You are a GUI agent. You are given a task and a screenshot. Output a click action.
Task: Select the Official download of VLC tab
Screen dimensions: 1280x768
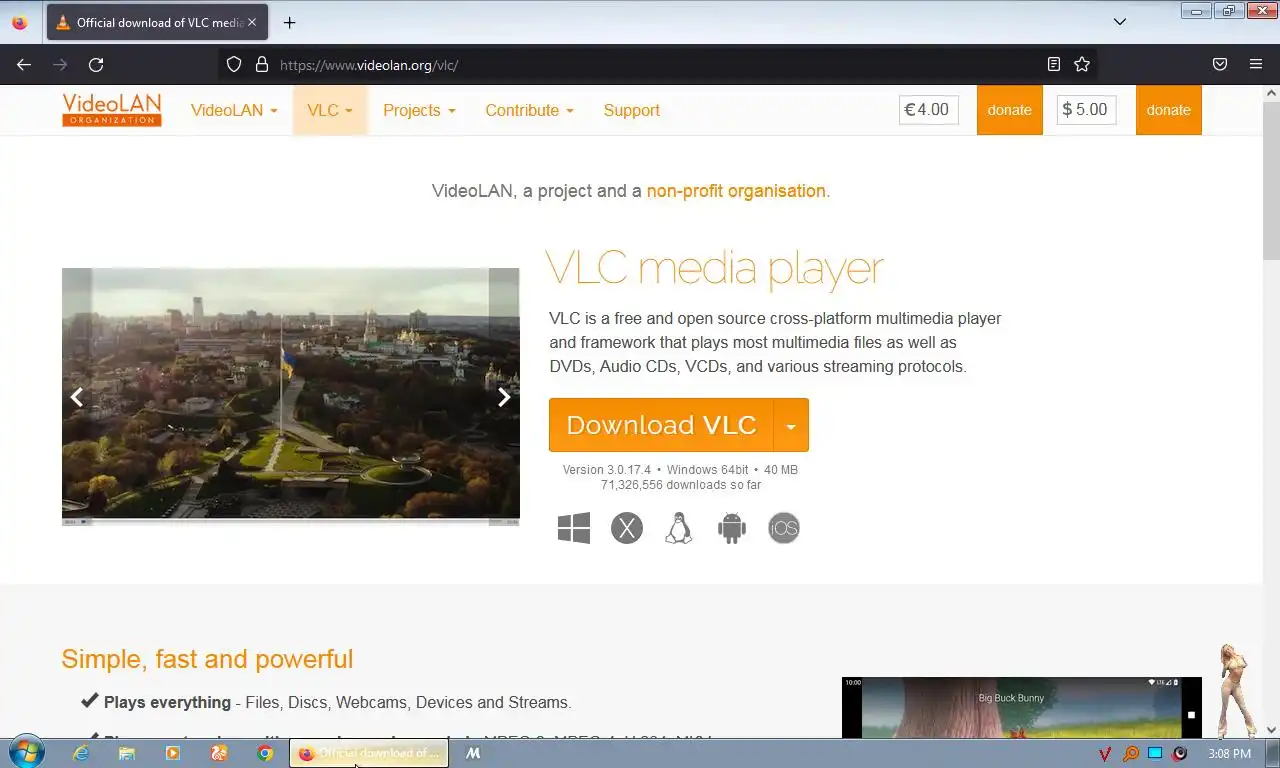point(157,22)
